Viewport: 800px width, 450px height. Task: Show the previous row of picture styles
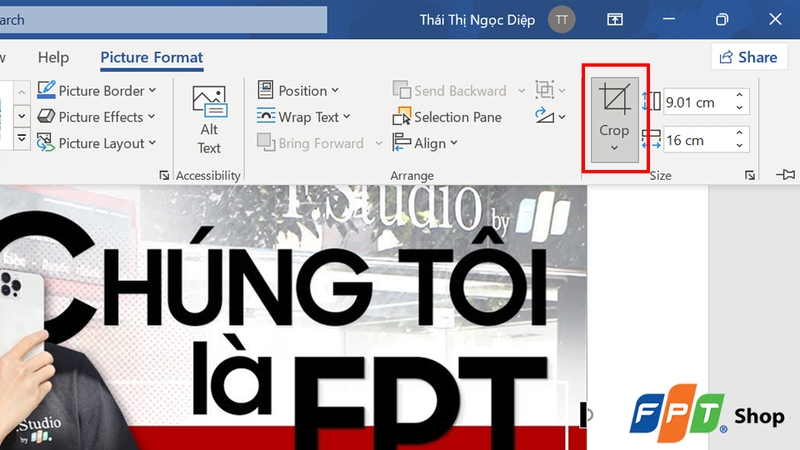21,92
